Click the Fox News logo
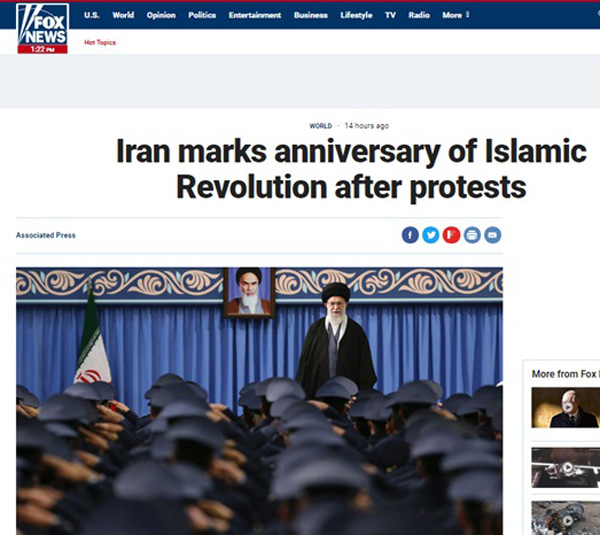 pos(42,28)
